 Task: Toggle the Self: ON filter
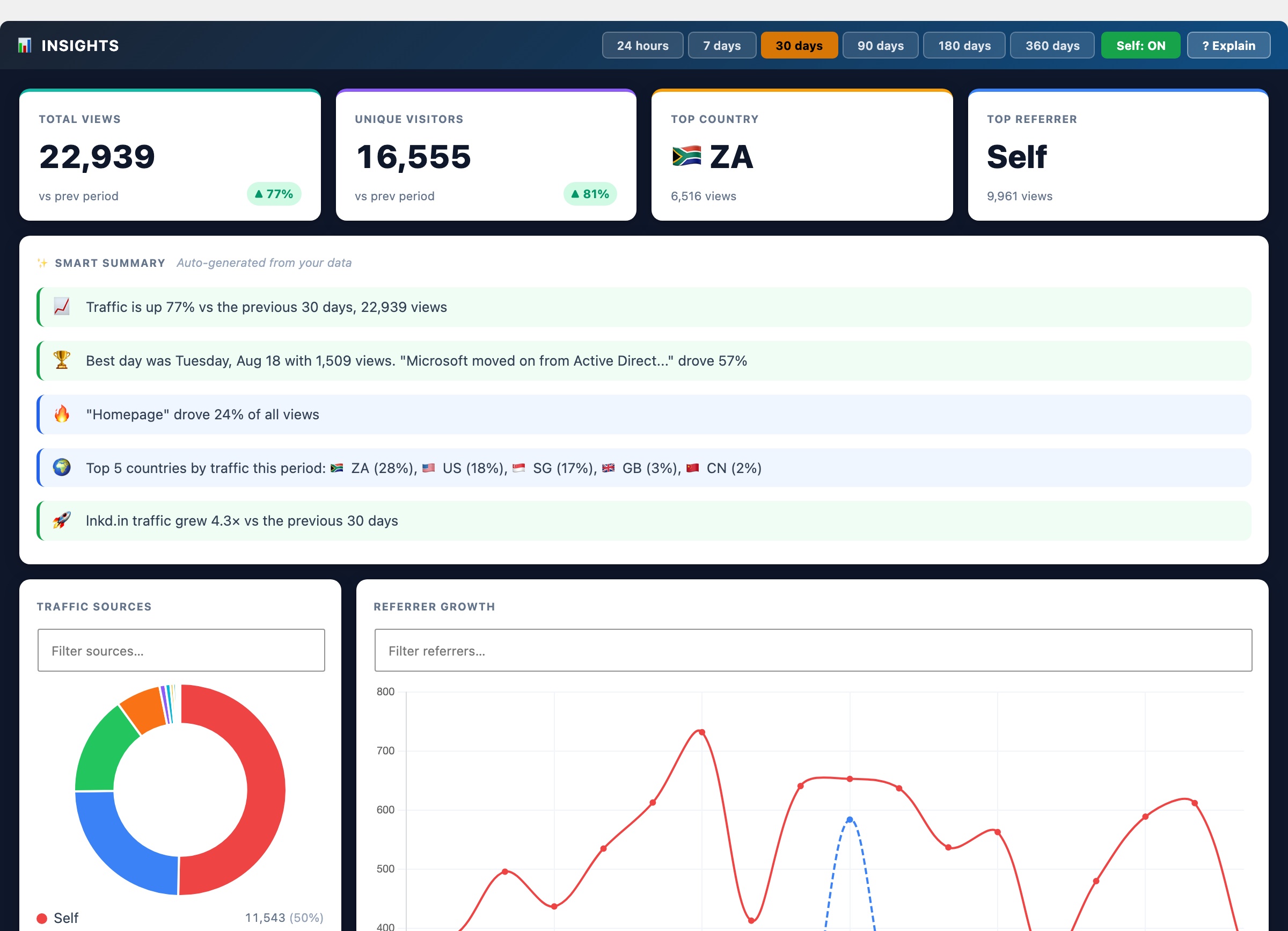coord(1140,46)
